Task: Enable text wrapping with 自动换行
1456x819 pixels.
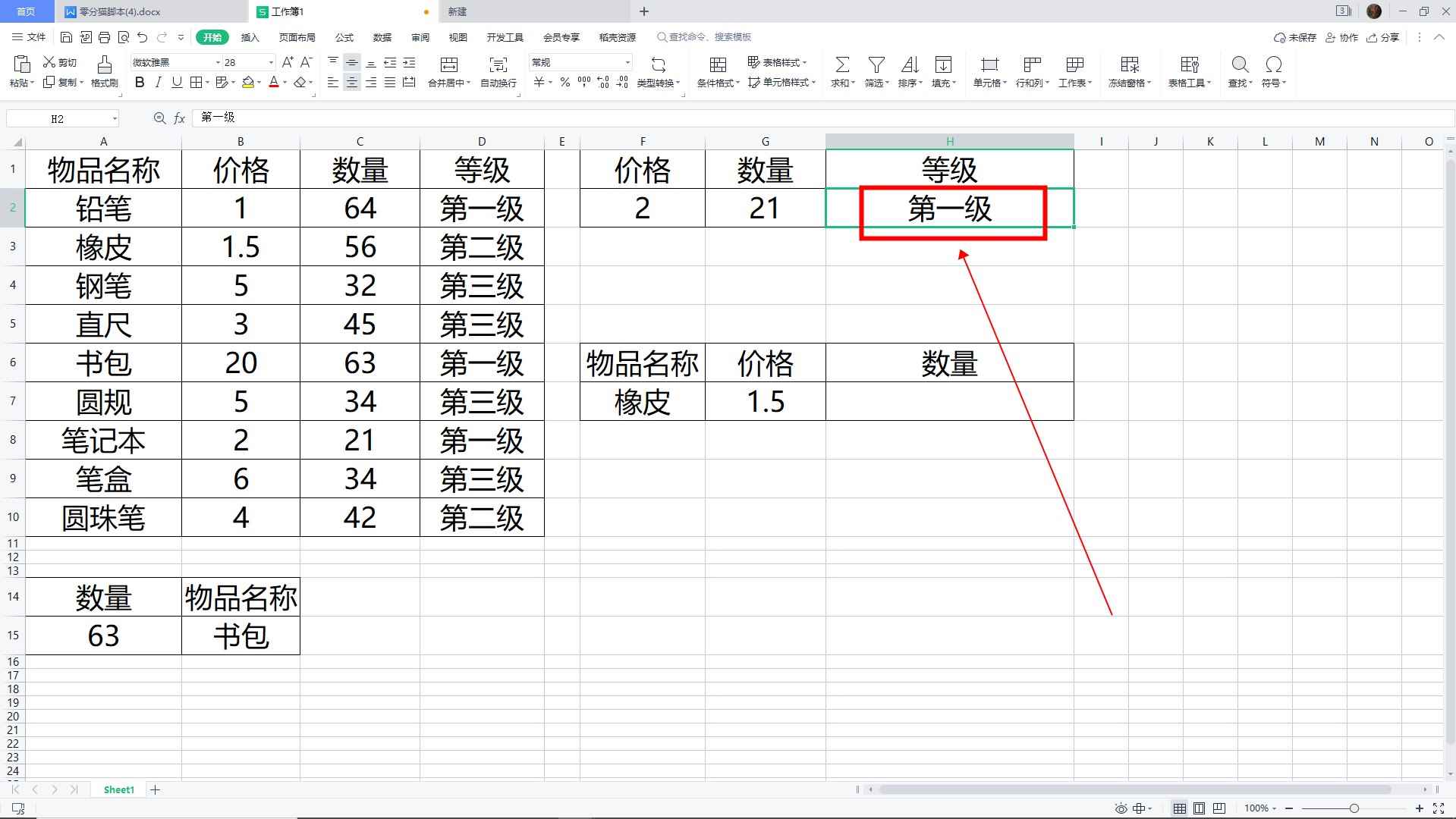Action: [497, 72]
